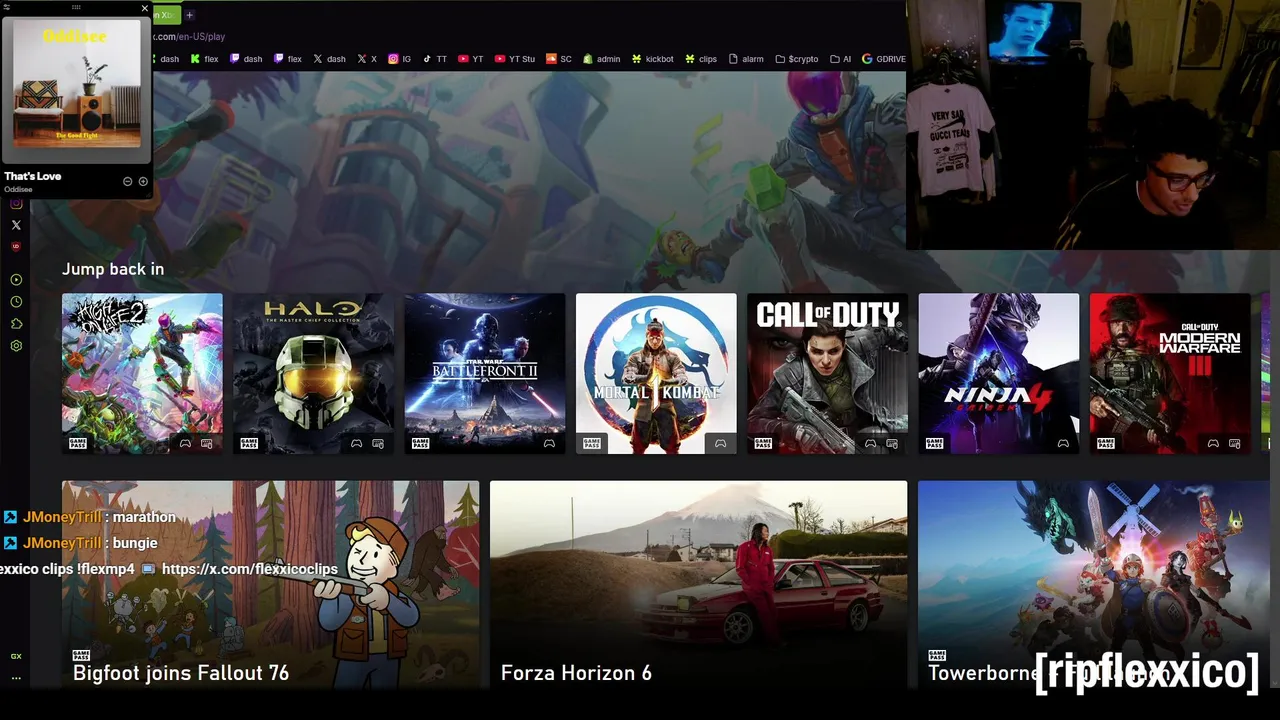The image size is (1280, 720).
Task: Click Game Pass badge on Halo tile
Action: pyautogui.click(x=249, y=443)
